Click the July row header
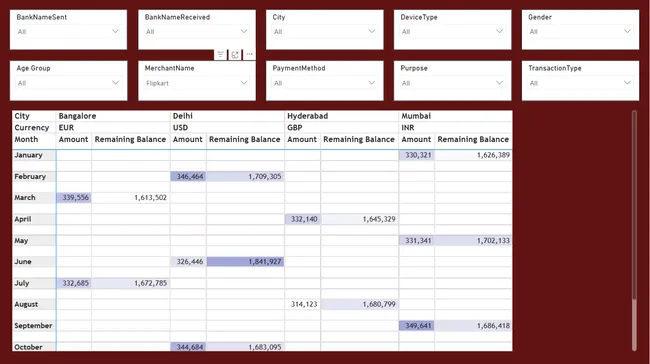 [34, 283]
